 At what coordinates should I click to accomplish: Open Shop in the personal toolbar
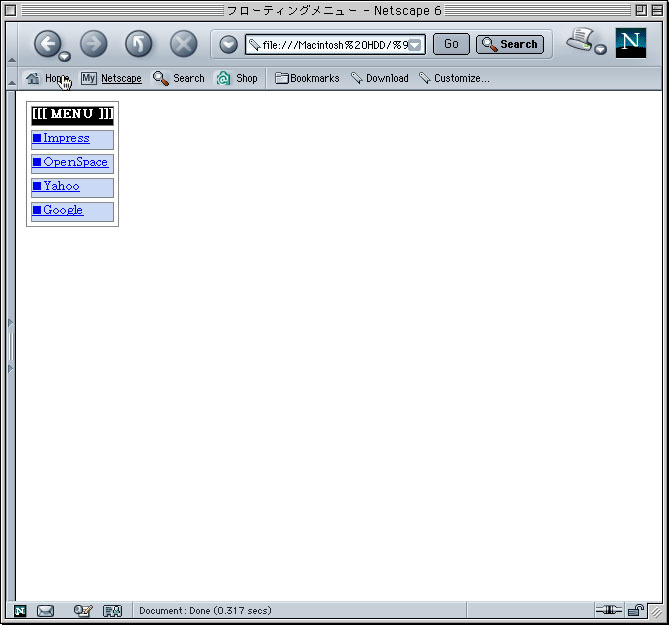[x=237, y=78]
